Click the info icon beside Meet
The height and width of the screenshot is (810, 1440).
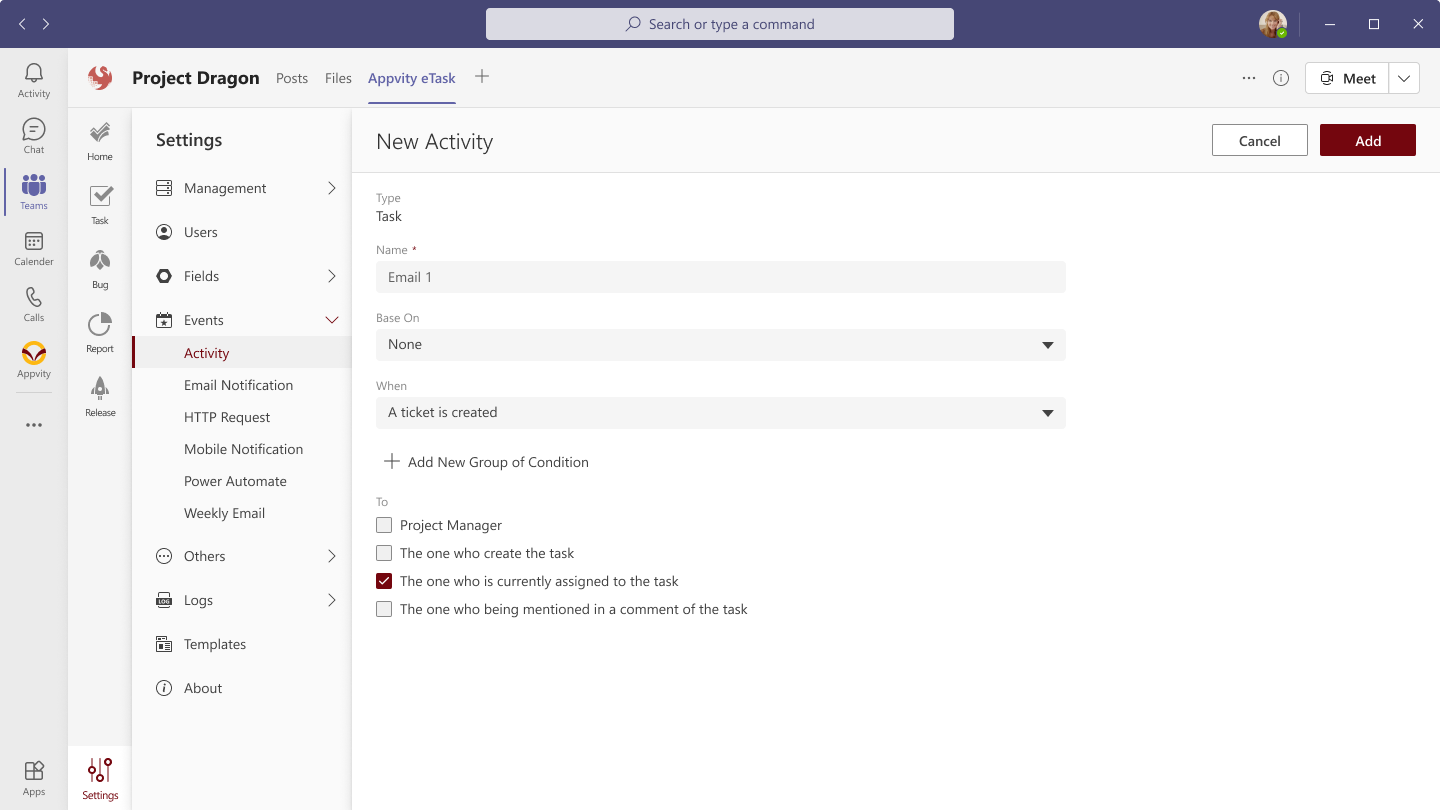pyautogui.click(x=1281, y=78)
